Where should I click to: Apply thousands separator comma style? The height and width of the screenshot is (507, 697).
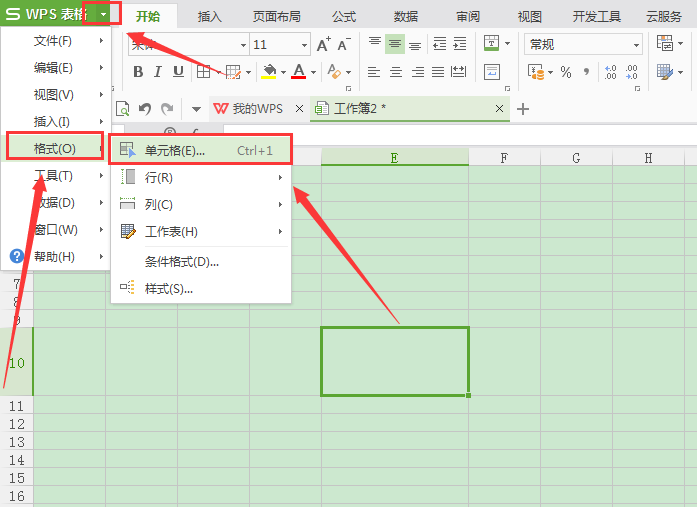[x=587, y=72]
